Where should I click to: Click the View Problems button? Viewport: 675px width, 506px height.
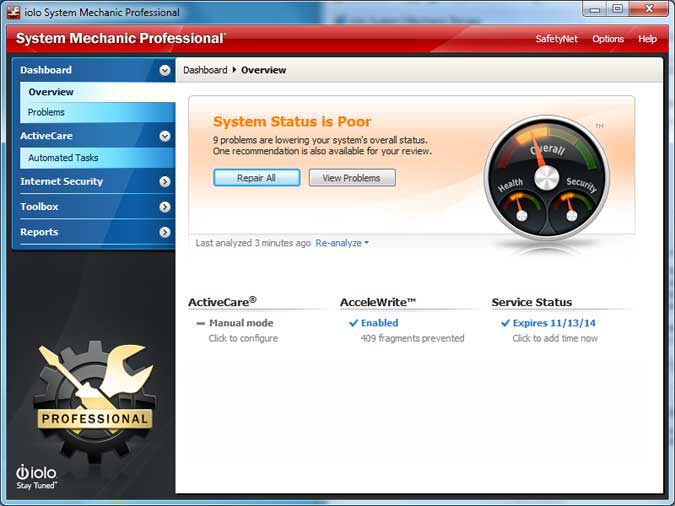click(352, 178)
